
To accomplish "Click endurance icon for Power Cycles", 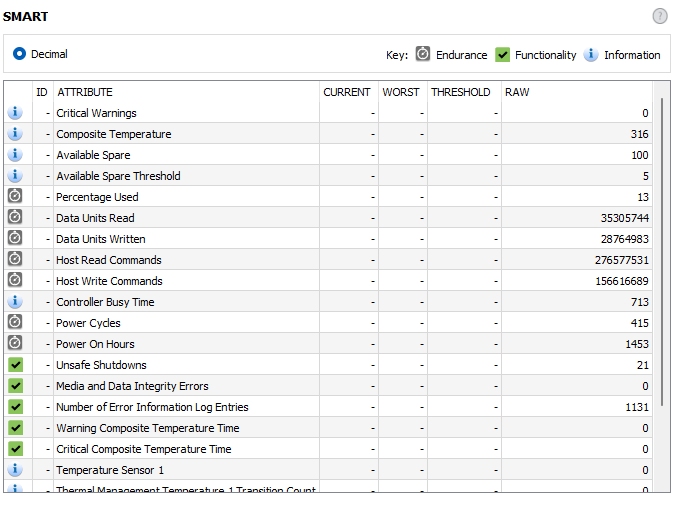I will coord(15,322).
